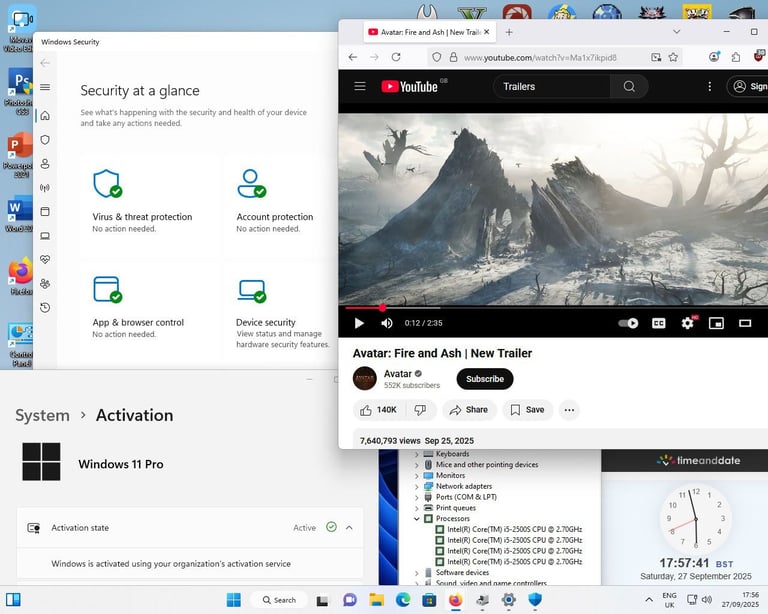This screenshot has width=768, height=614.
Task: Collapse Processors node in Device Manager
Action: (x=417, y=519)
